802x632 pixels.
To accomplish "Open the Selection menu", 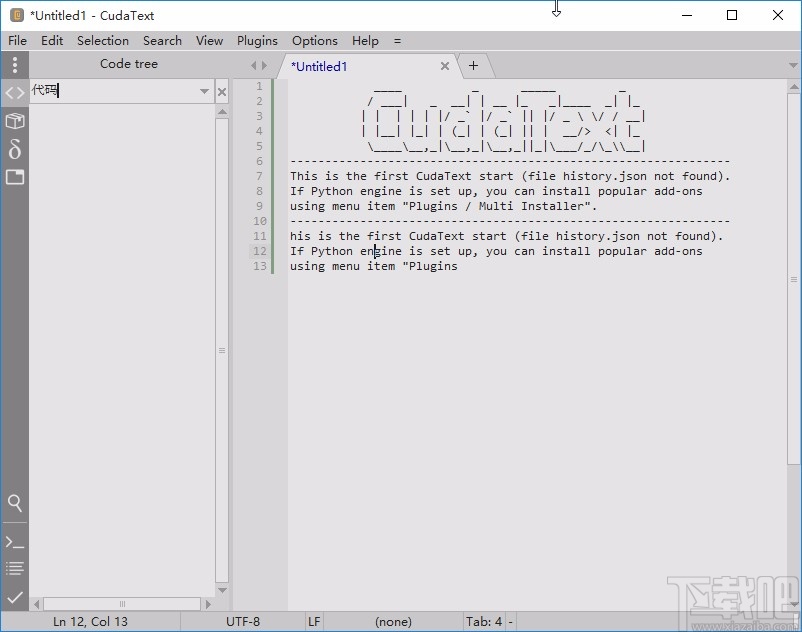I will click(103, 40).
